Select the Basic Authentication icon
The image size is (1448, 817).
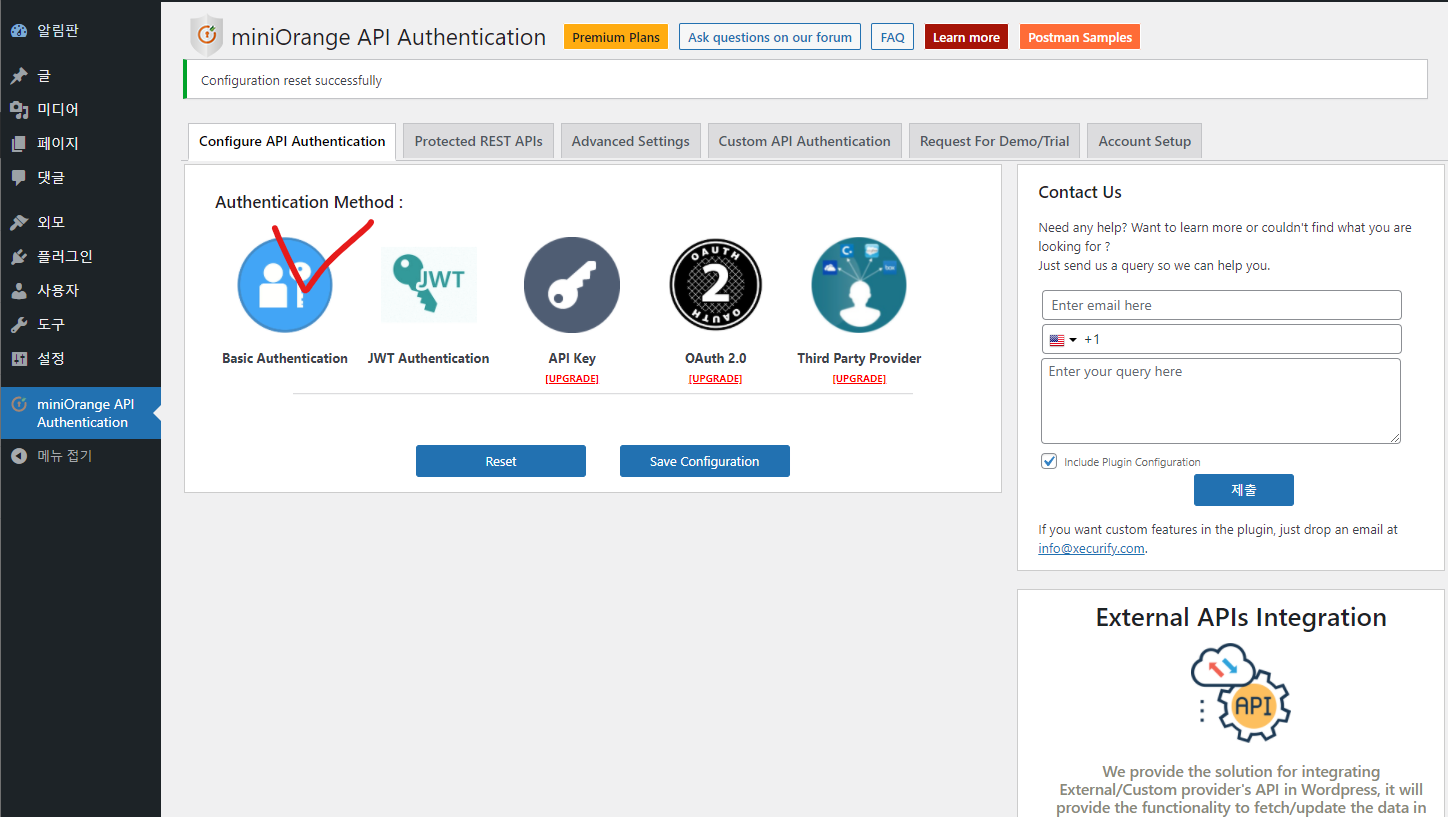(x=285, y=285)
